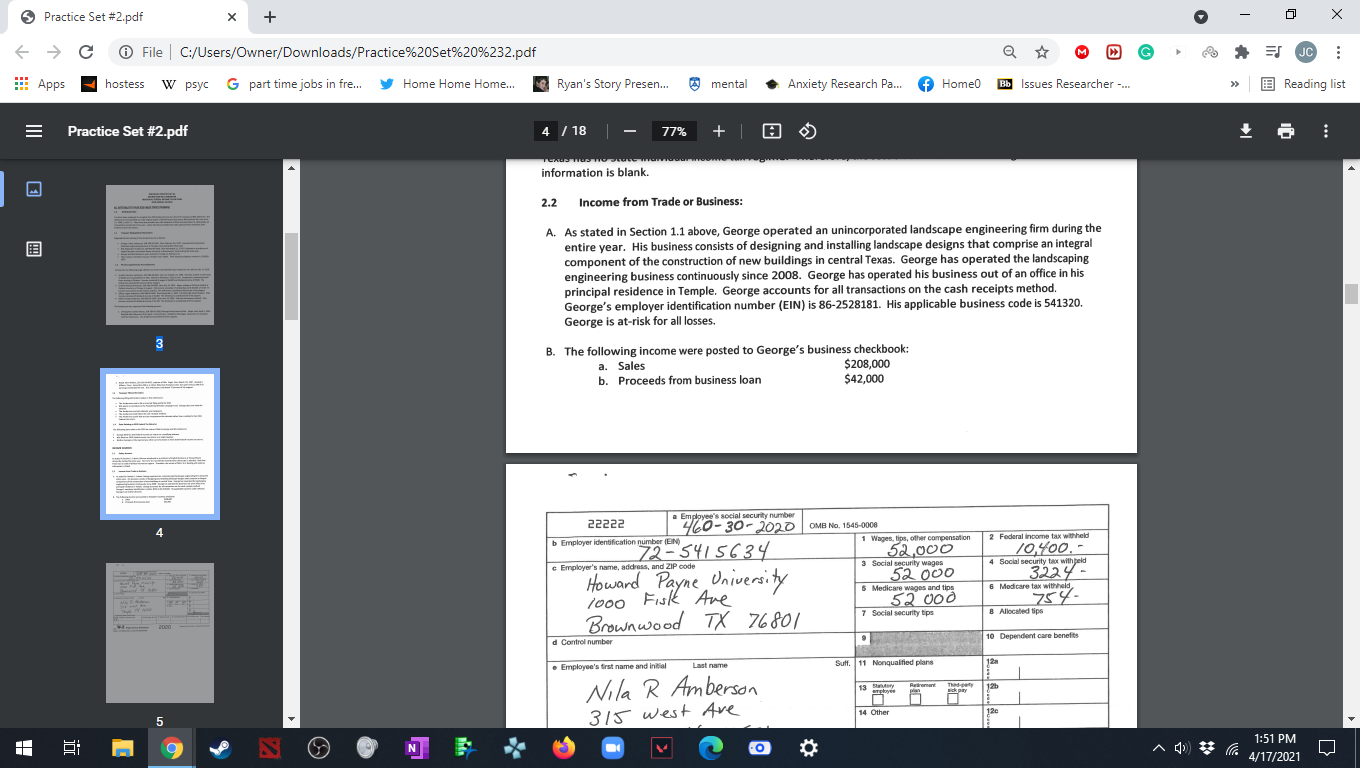Zoom in the PDF with plus button
This screenshot has width=1360, height=768.
click(719, 131)
